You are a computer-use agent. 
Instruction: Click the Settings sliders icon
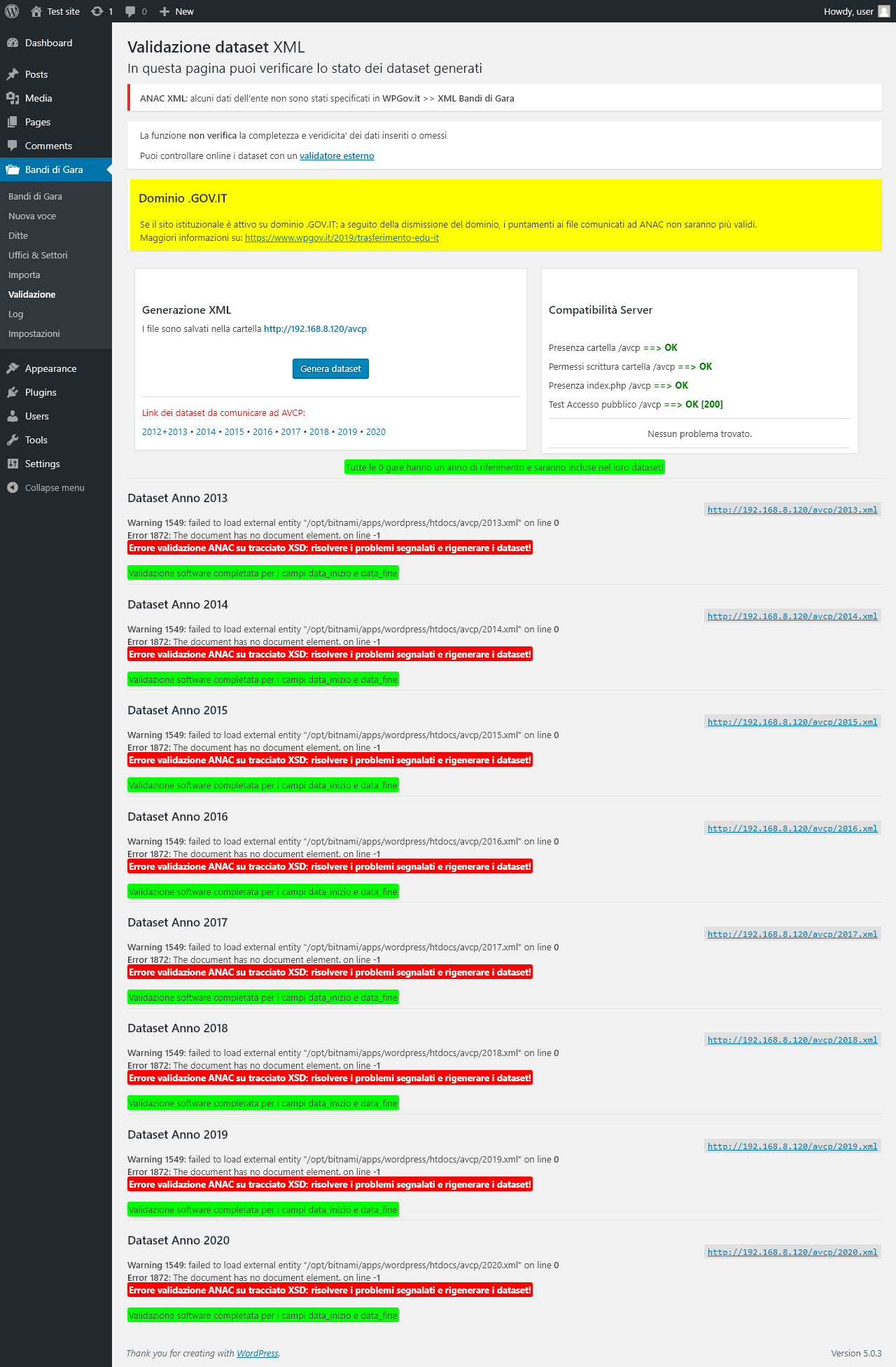click(13, 464)
